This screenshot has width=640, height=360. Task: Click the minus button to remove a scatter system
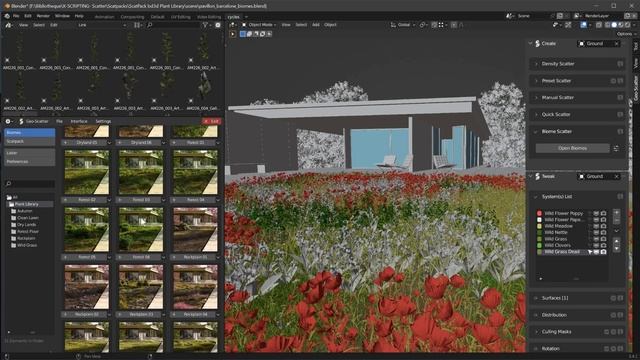point(616,220)
